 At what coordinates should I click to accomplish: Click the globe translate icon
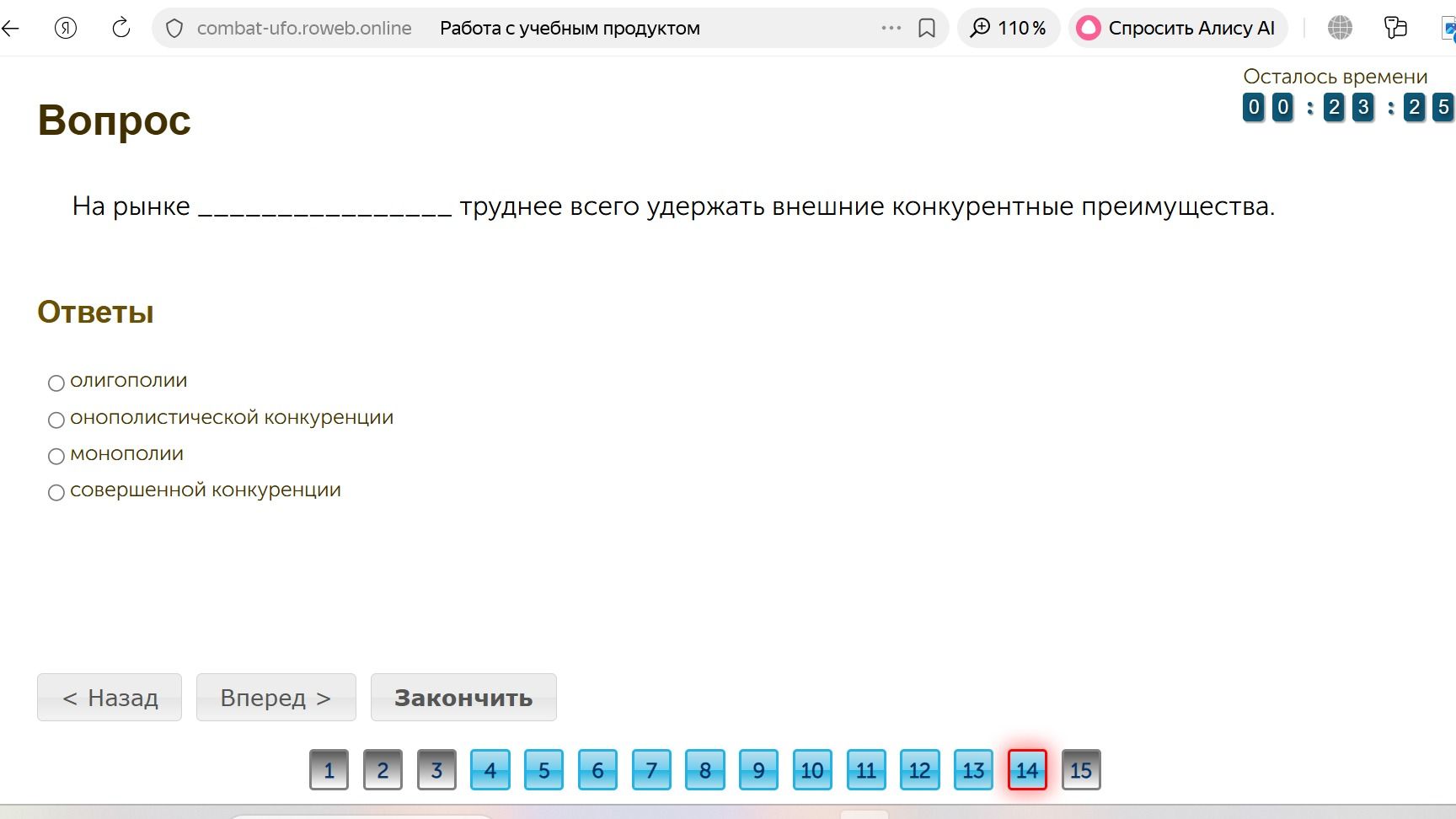point(1340,28)
